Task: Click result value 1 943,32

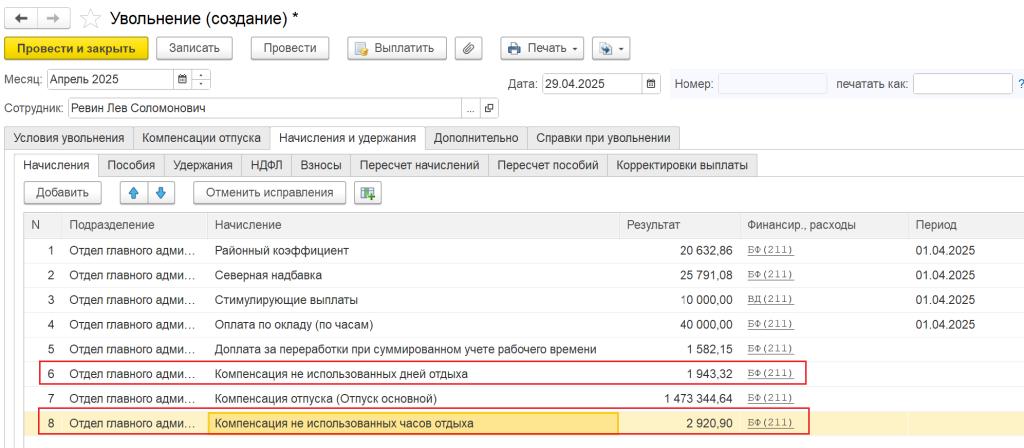Action: coord(709,374)
